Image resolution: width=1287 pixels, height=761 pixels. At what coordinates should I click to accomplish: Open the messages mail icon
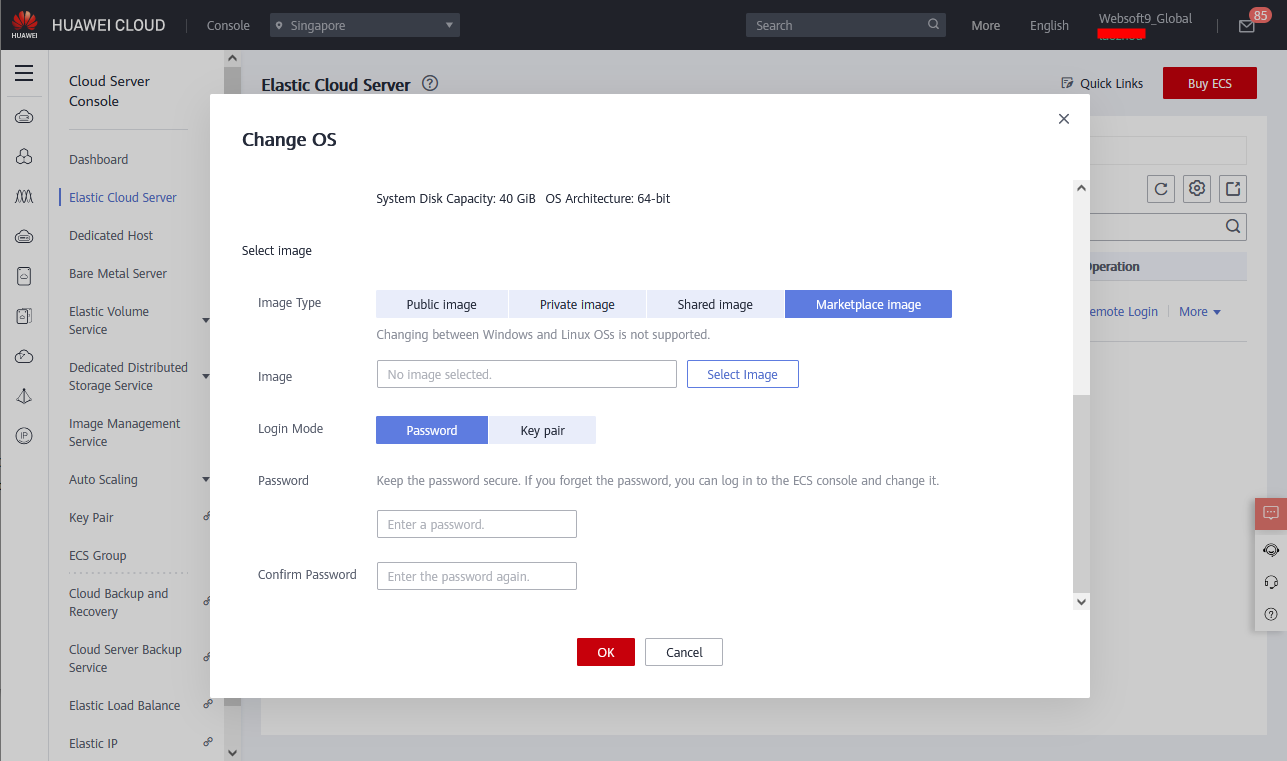coord(1246,26)
